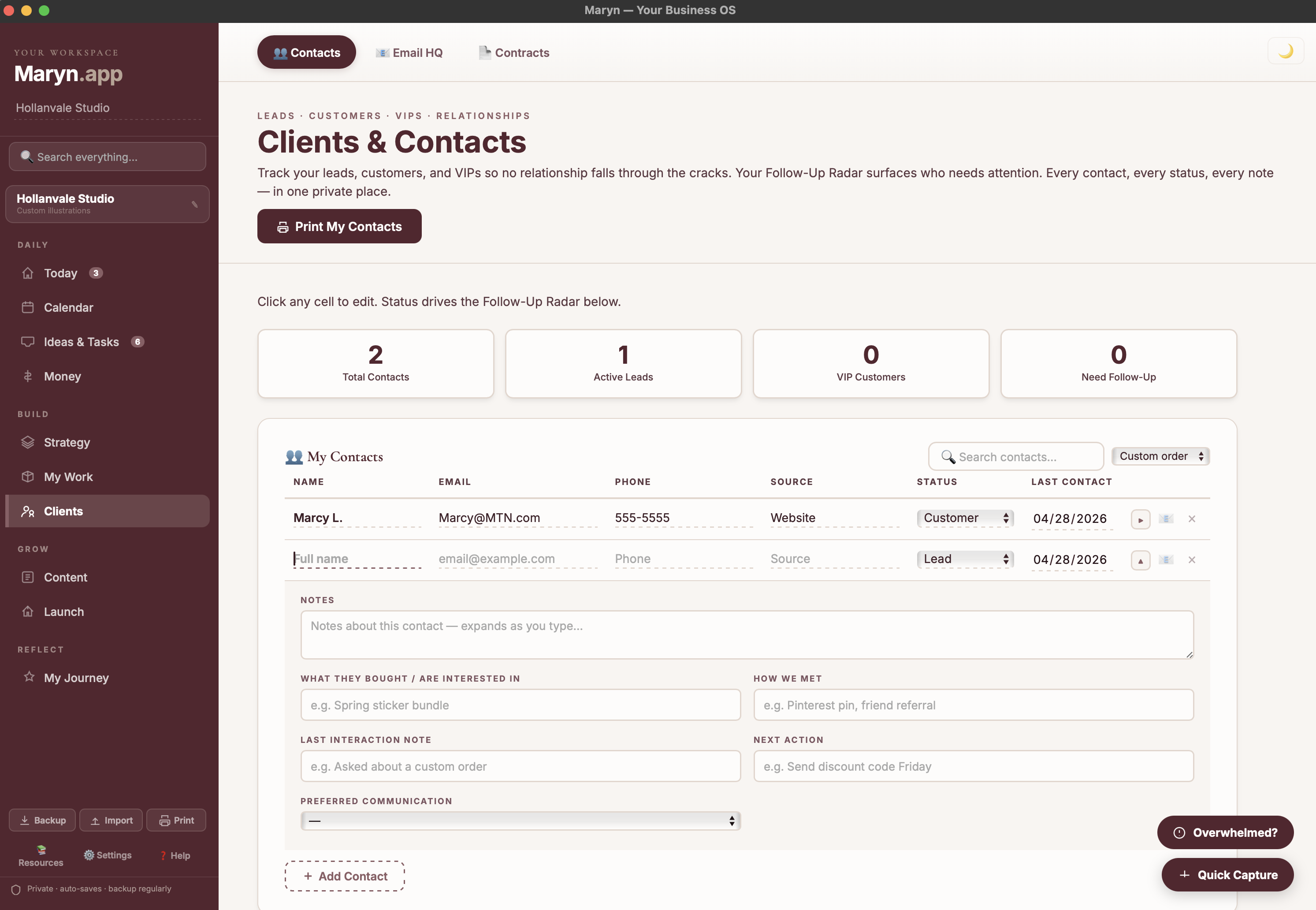1316x910 pixels.
Task: Open the Contracts tab
Action: [x=513, y=52]
